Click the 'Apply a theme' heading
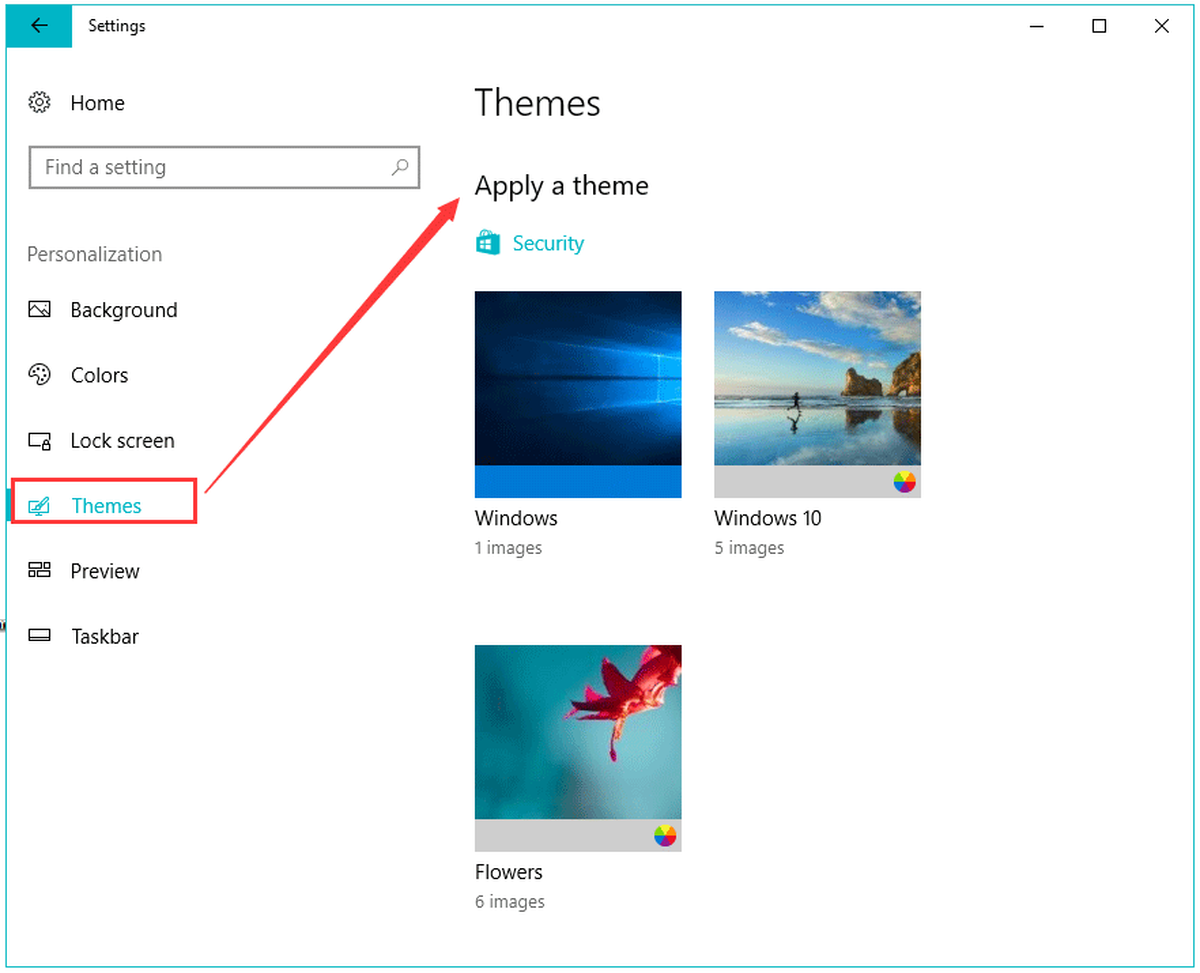 coord(561,186)
